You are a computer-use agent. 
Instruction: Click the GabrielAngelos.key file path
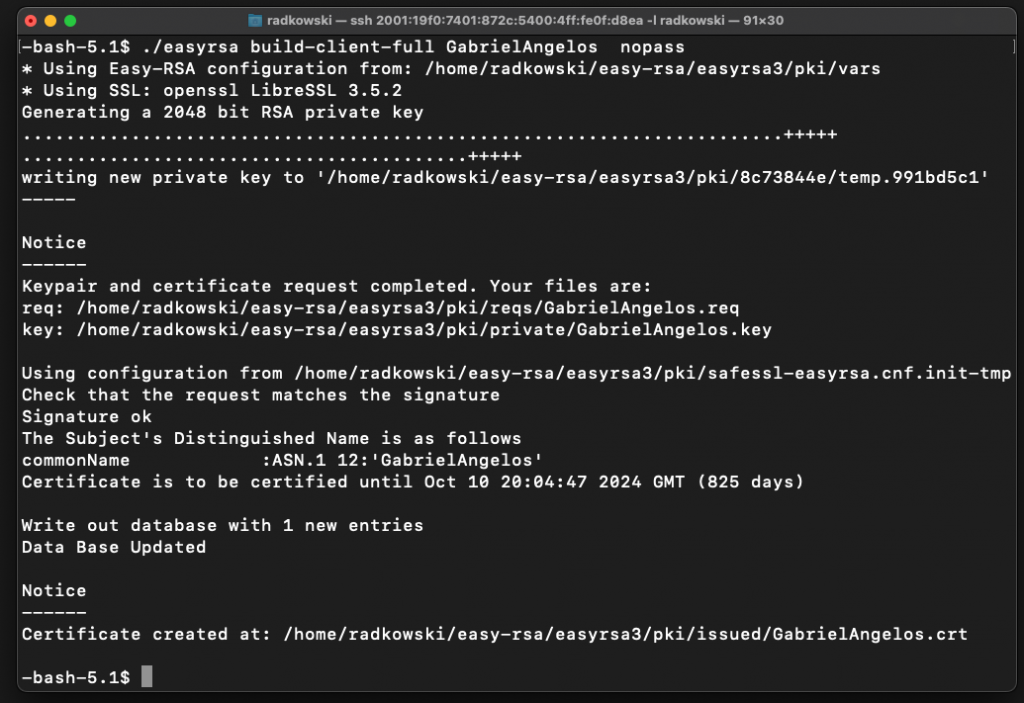pos(424,330)
